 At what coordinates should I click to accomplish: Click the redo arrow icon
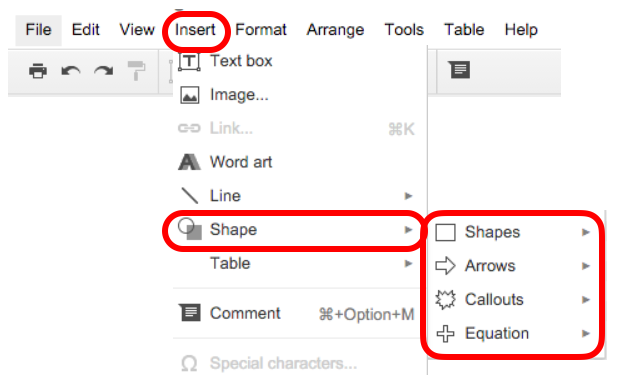pyautogui.click(x=104, y=71)
